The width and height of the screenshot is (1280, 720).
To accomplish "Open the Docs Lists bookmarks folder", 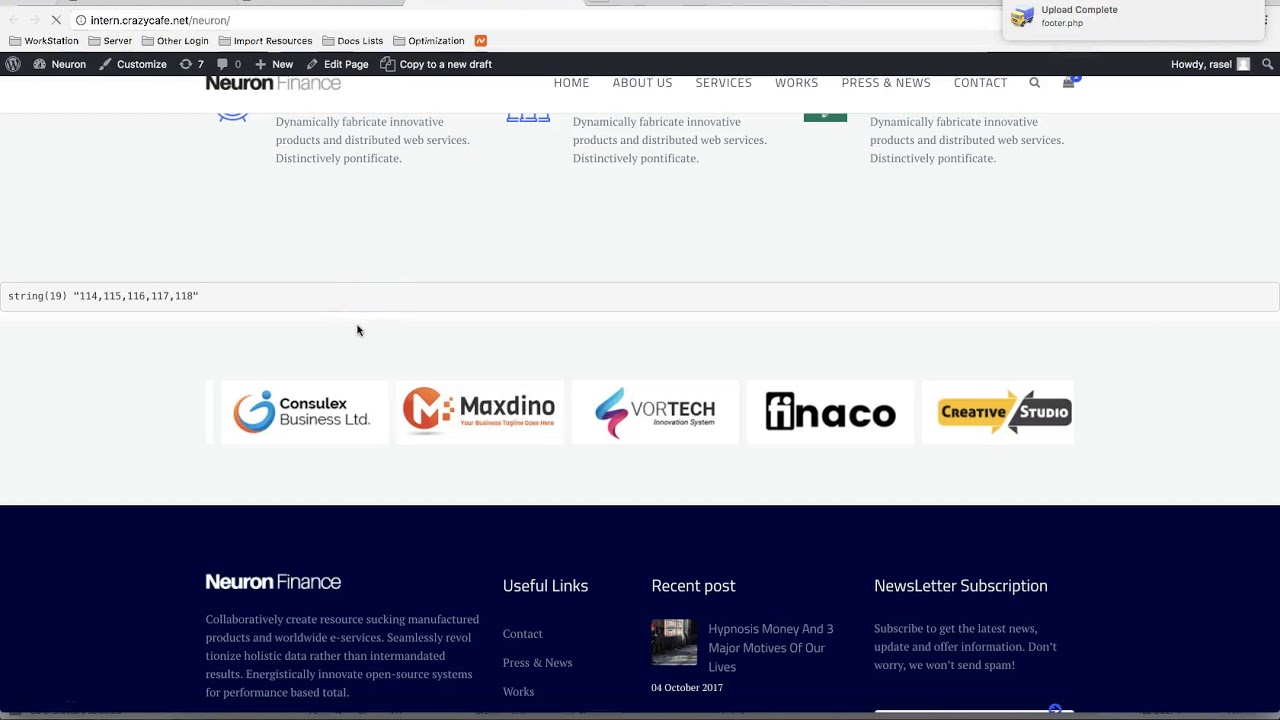I will [352, 41].
